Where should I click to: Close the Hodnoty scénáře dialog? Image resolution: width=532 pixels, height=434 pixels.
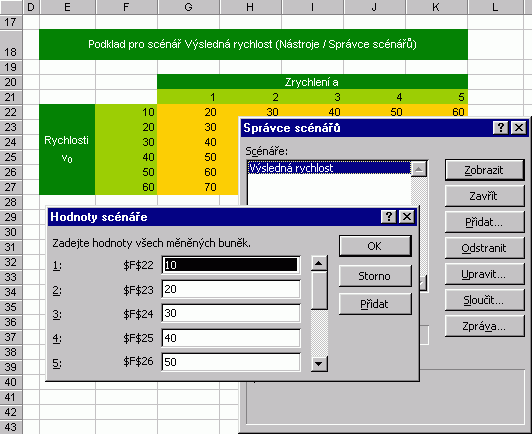coord(407,216)
